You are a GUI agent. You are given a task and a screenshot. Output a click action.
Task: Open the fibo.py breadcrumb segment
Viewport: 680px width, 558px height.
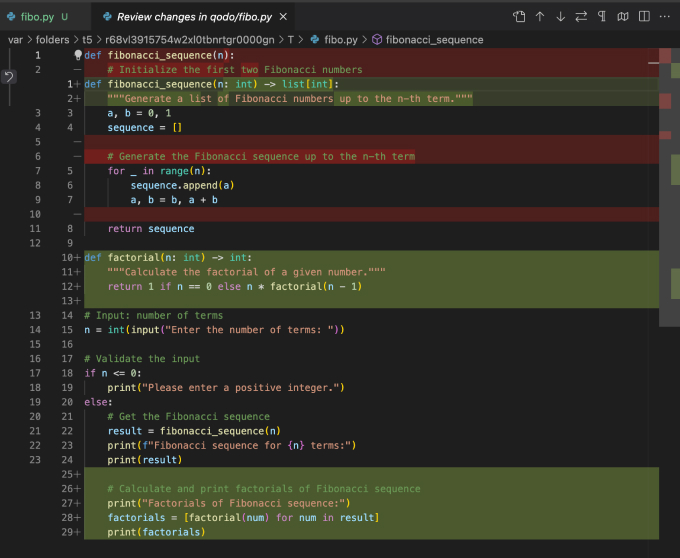[x=341, y=40]
